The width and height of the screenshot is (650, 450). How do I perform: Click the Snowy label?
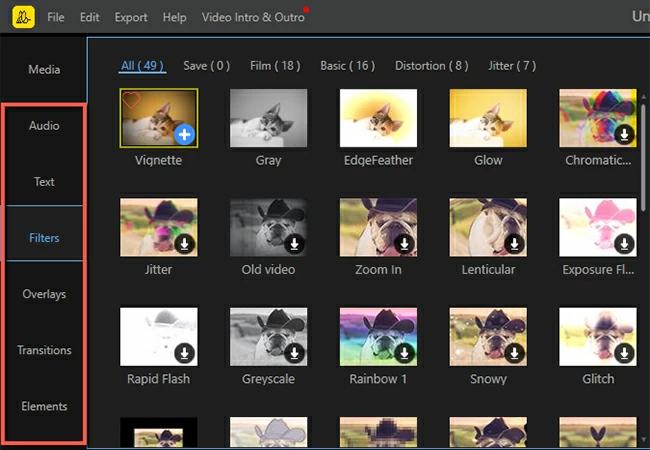(488, 379)
